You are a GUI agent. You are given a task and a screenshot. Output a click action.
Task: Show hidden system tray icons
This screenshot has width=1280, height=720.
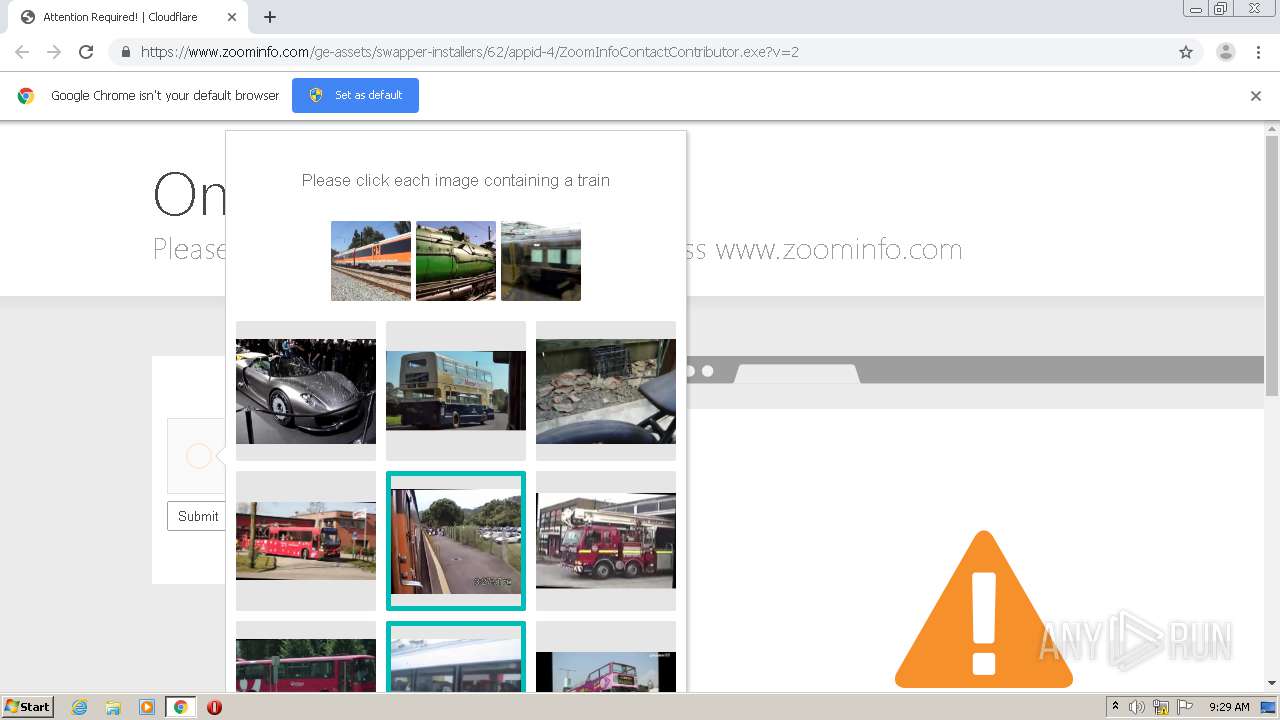coord(1116,707)
